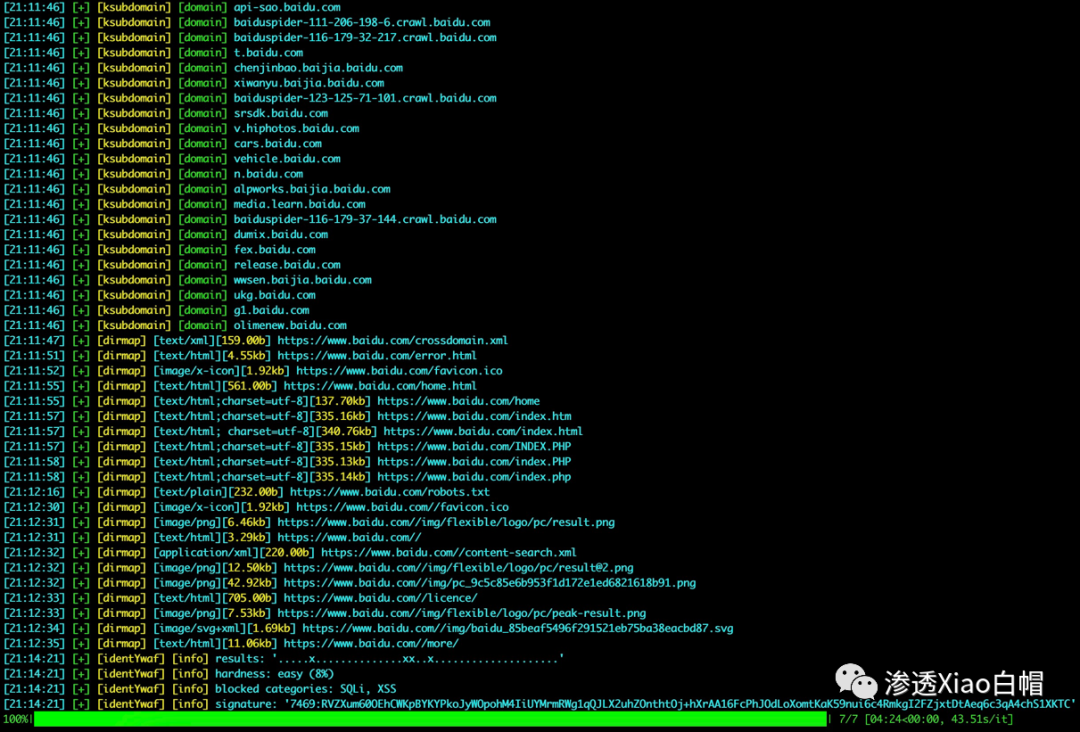Select the vehicle.baidu.com entry
Viewport: 1080px width, 732px height.
(x=287, y=158)
